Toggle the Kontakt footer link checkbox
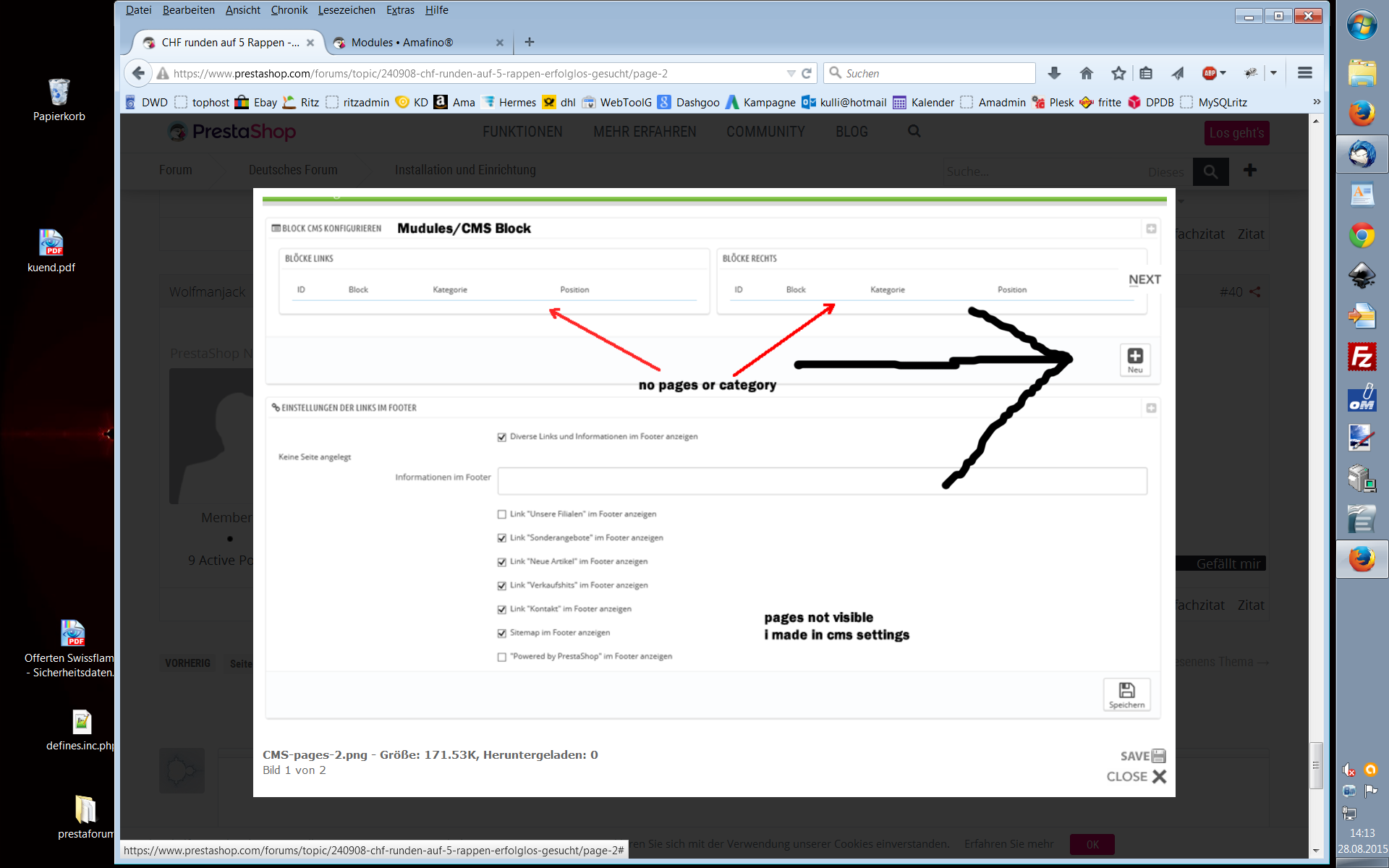 point(501,610)
